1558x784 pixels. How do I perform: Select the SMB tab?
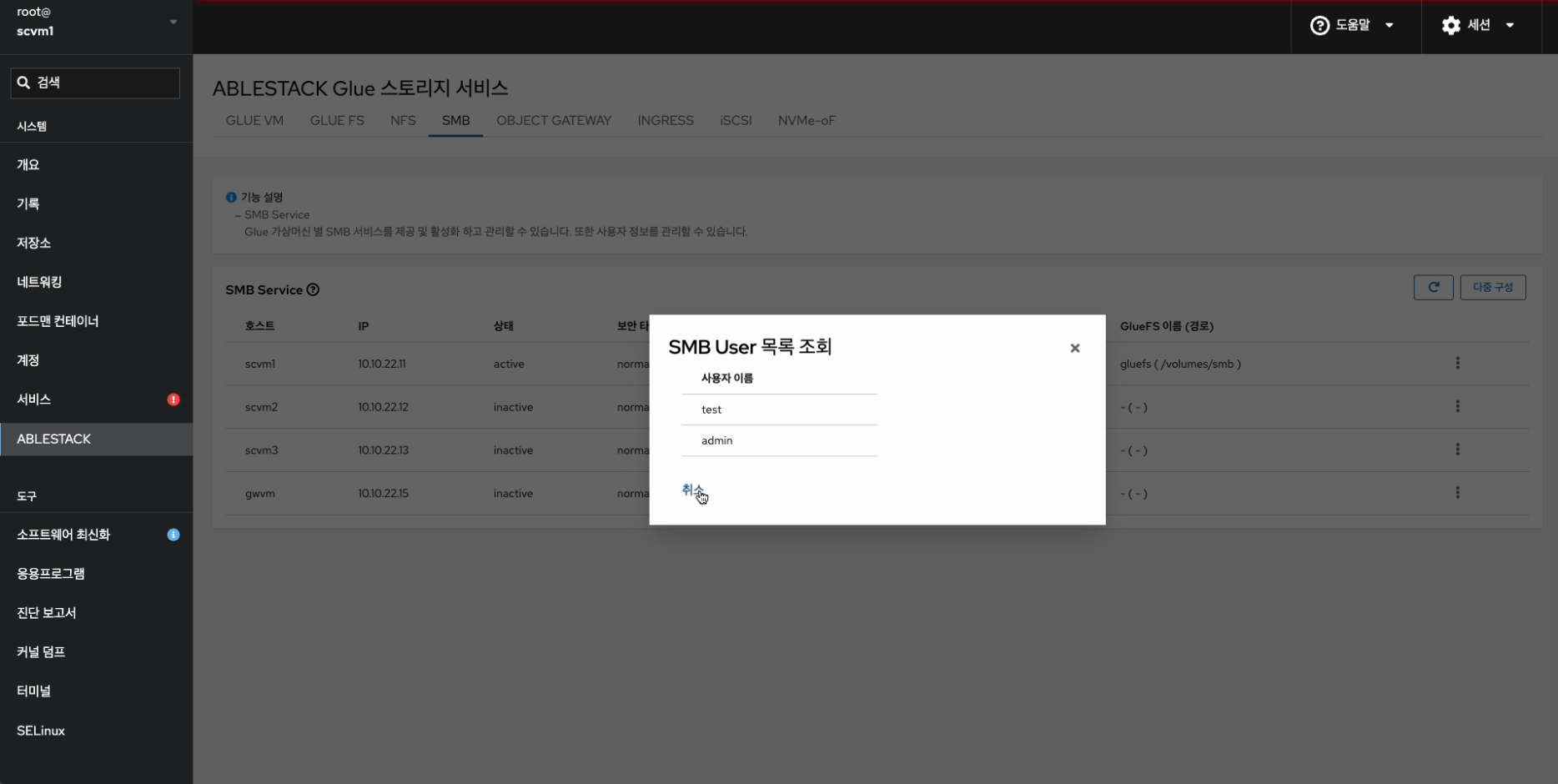(x=456, y=121)
